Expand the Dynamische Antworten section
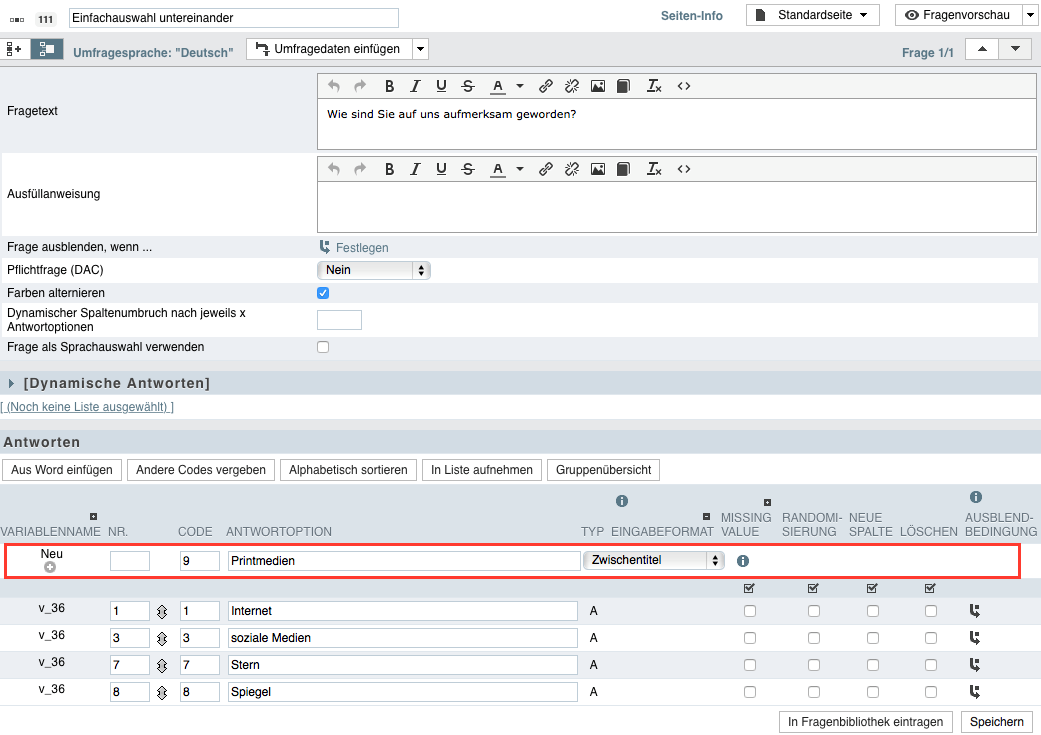This screenshot has height=735, width=1041. (x=11, y=384)
